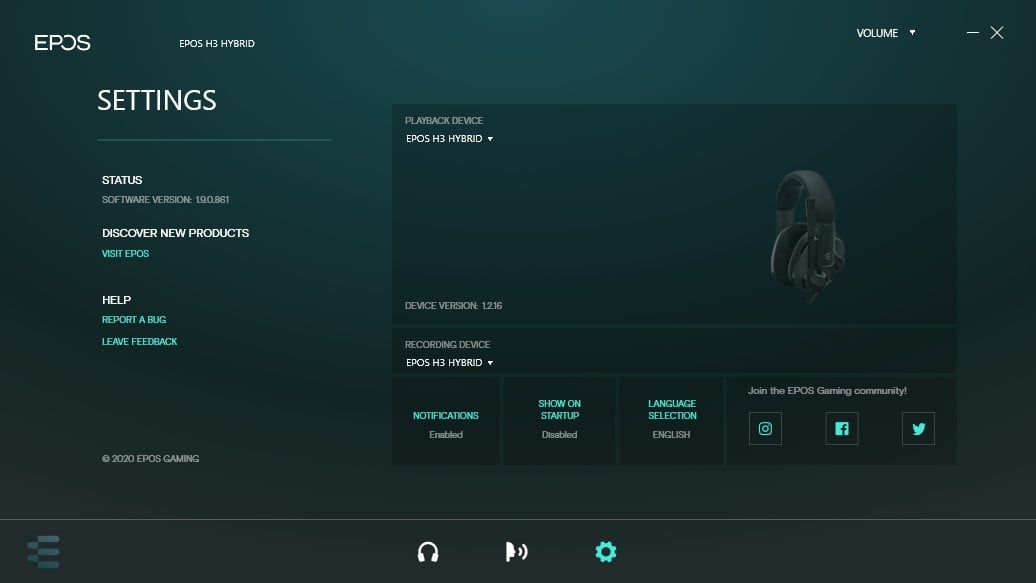1036x583 pixels.
Task: Open the Leave Feedback link
Action: point(139,342)
